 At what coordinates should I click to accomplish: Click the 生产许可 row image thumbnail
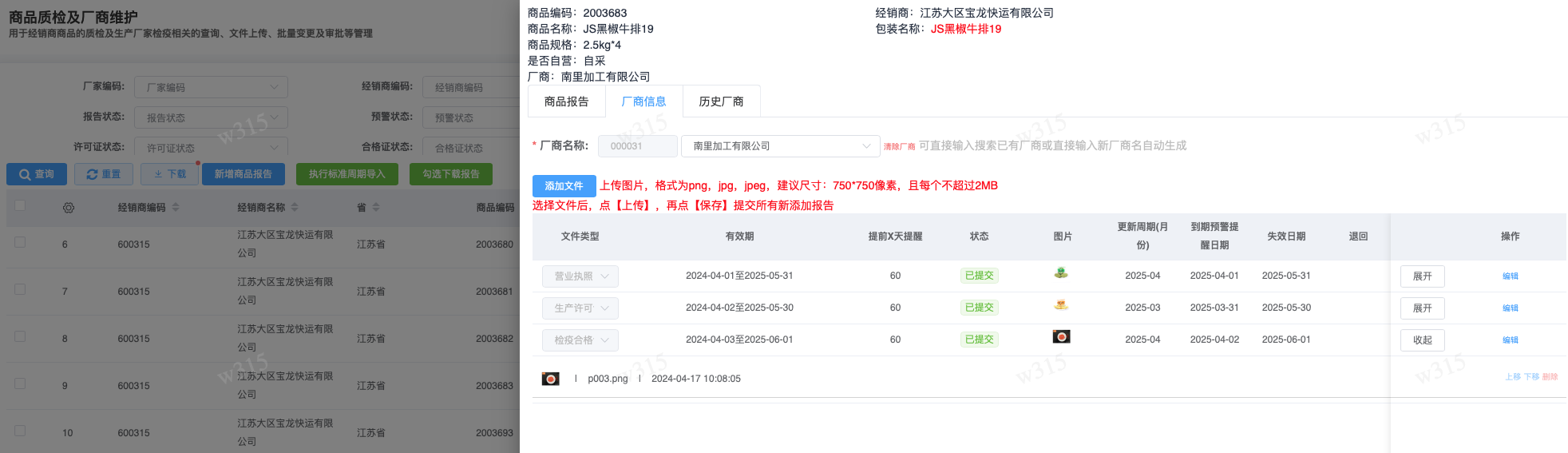point(1061,304)
